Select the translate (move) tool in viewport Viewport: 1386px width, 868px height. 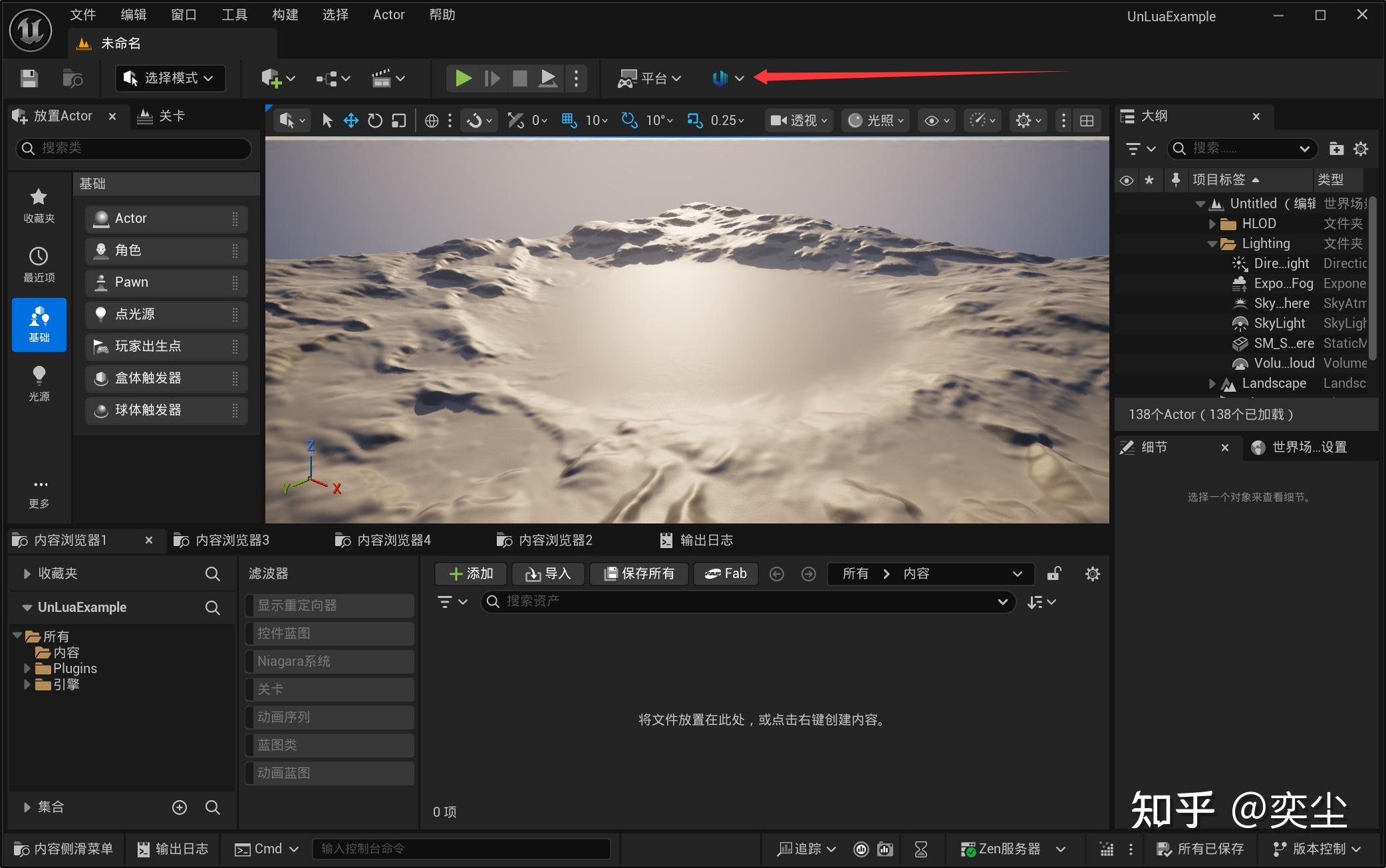tap(350, 120)
